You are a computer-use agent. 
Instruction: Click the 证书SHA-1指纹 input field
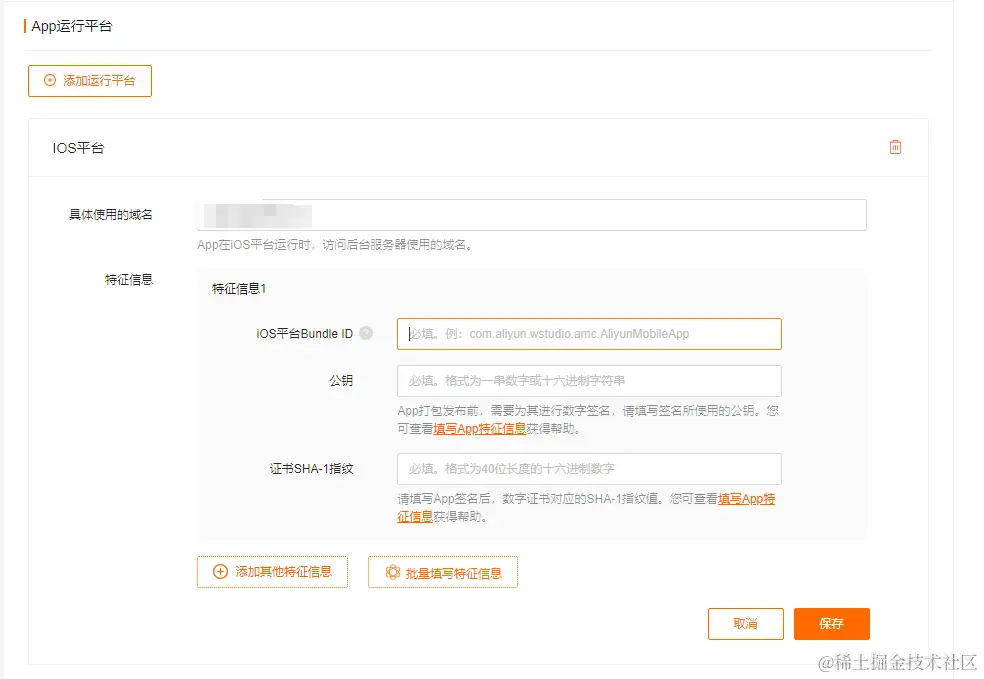click(x=589, y=469)
